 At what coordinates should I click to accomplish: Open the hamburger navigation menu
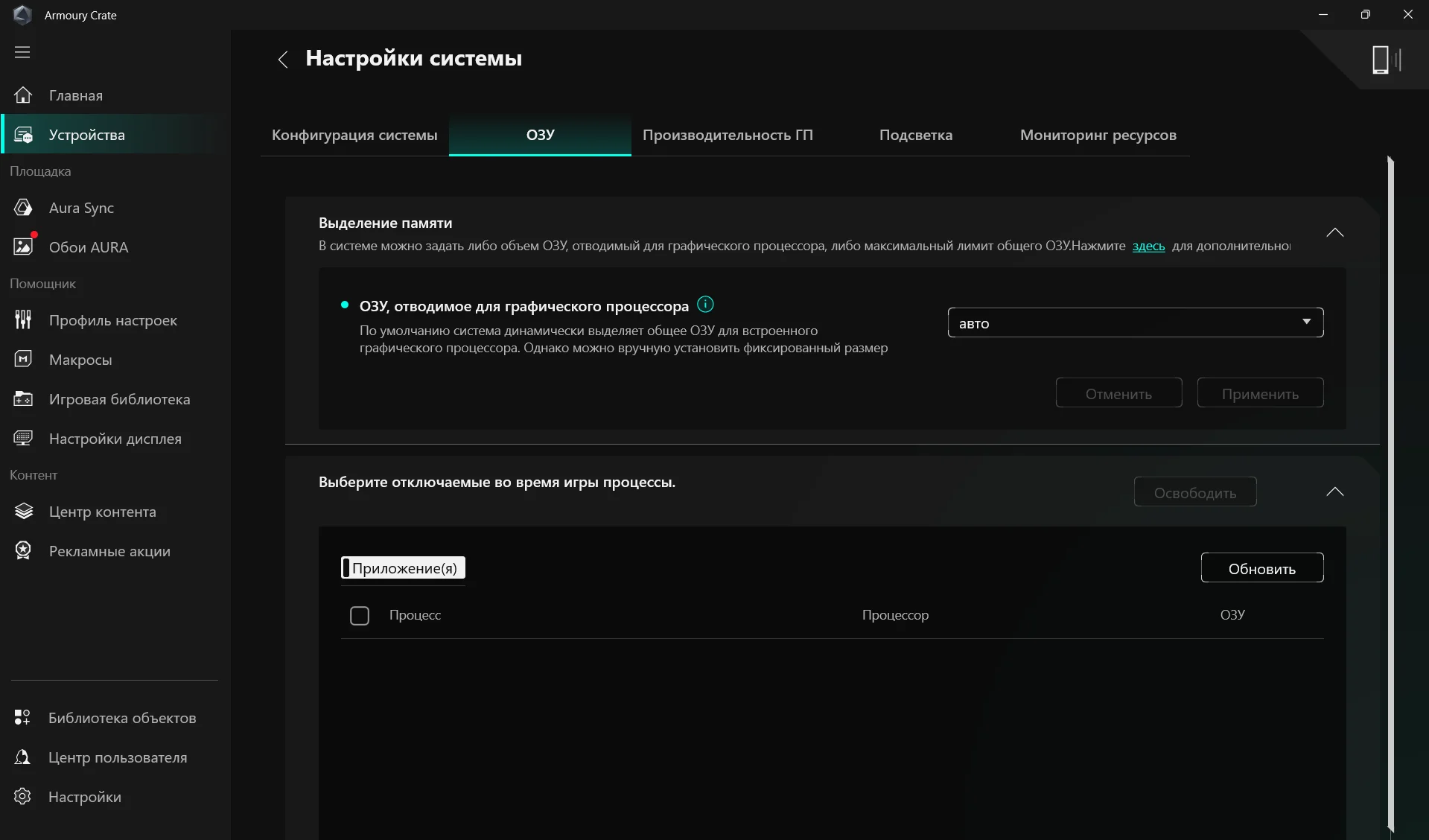[24, 52]
